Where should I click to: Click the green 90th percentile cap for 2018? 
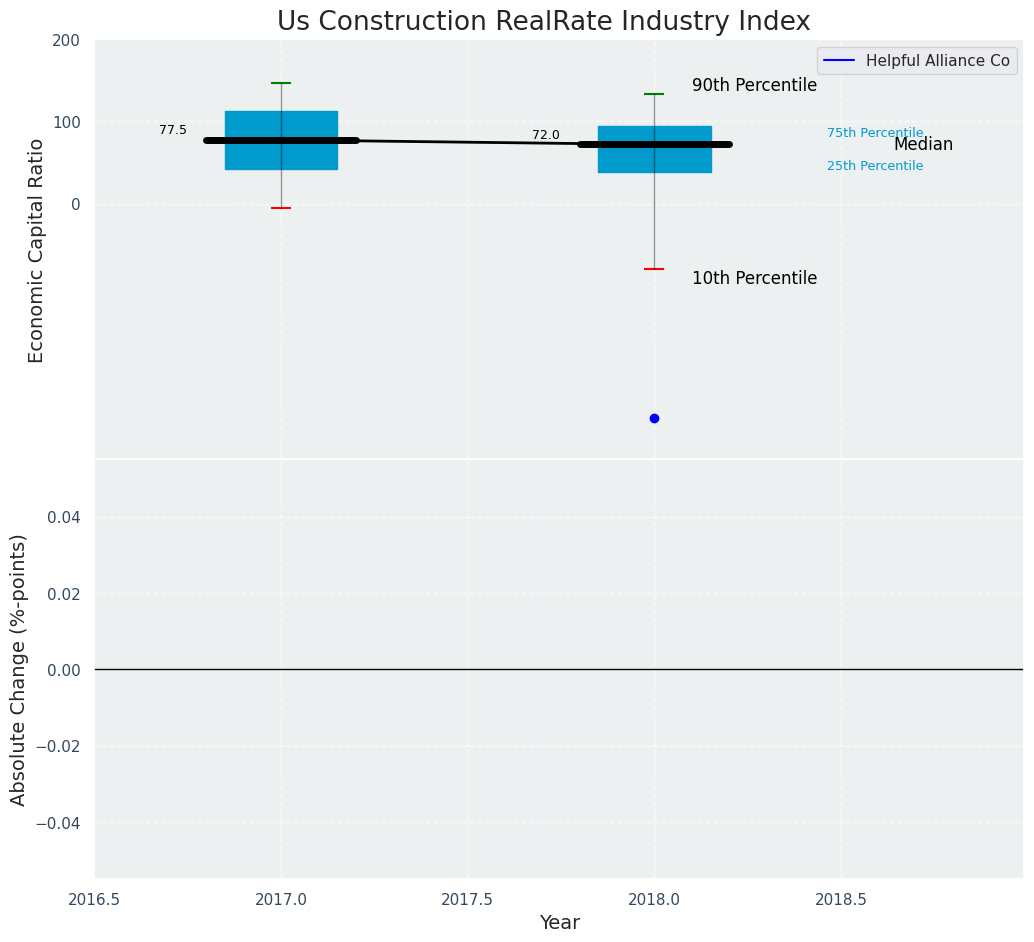(654, 94)
